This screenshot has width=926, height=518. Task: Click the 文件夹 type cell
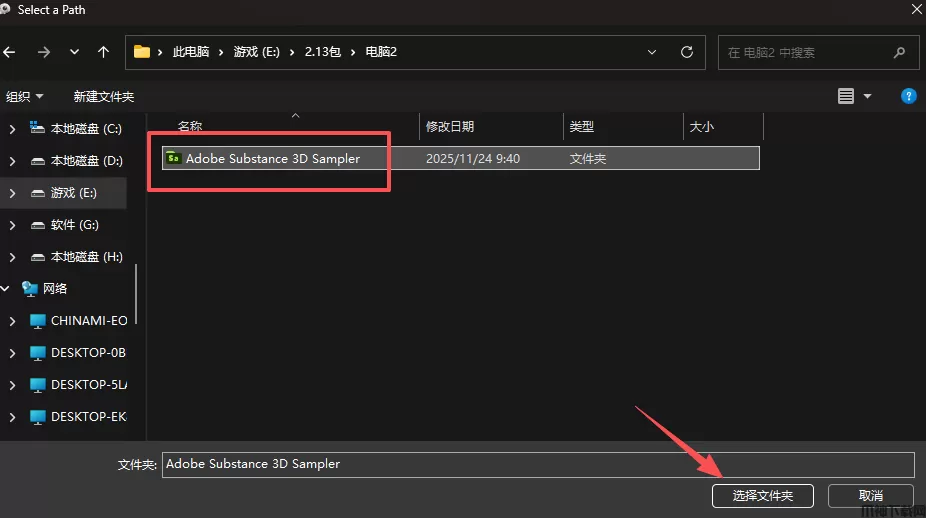click(x=588, y=158)
